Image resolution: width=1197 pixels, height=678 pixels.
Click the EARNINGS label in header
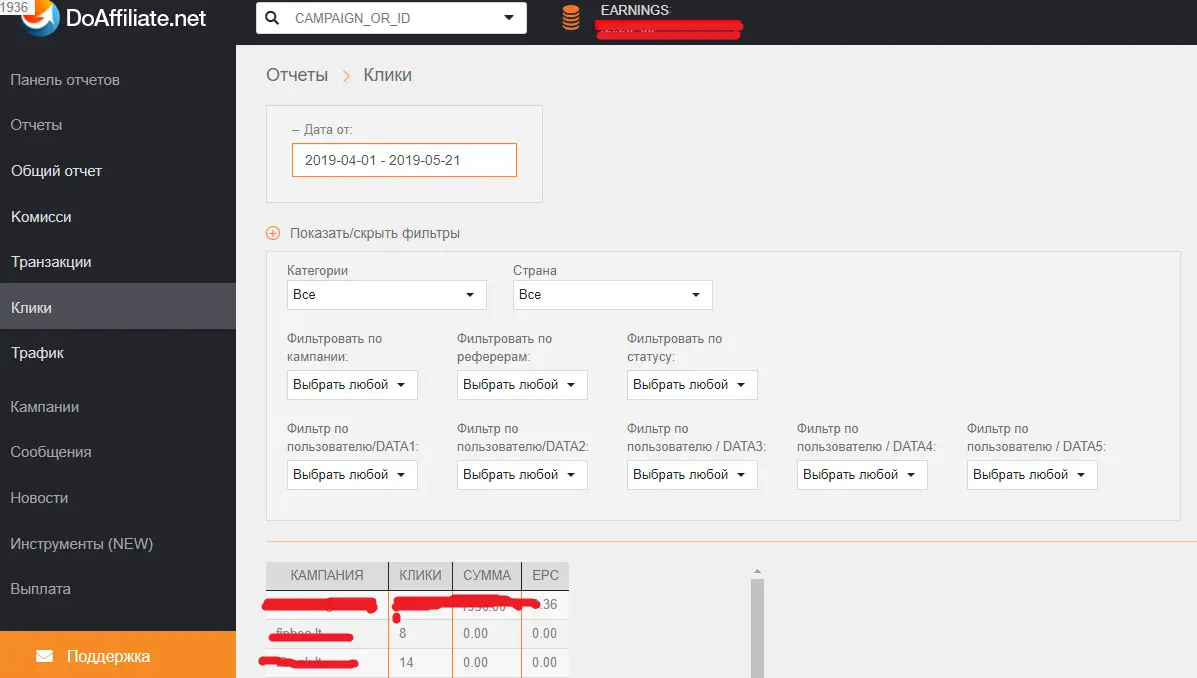(635, 10)
